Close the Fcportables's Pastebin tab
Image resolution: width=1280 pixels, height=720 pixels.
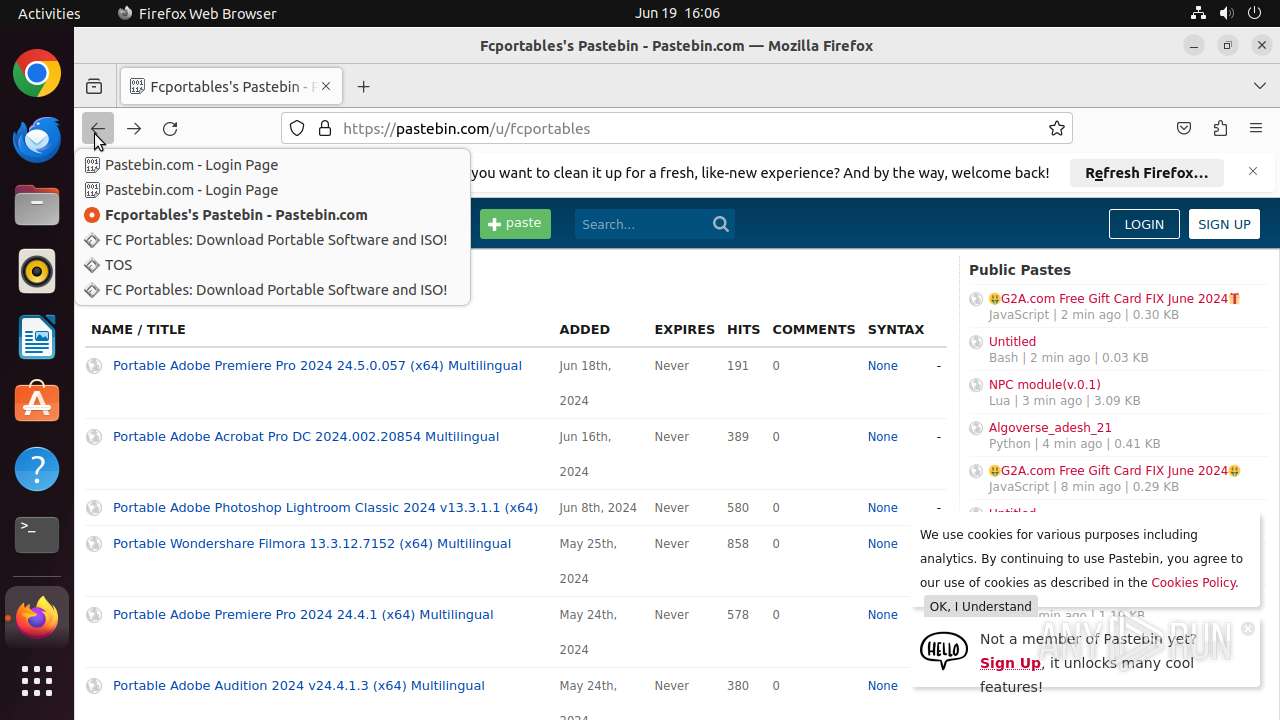(x=326, y=86)
